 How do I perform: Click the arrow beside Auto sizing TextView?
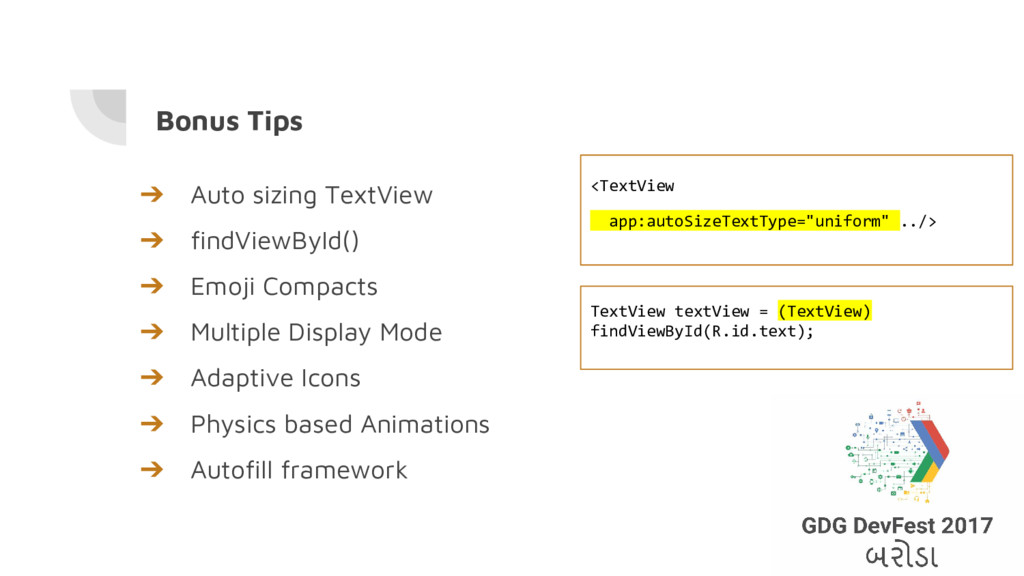(152, 194)
